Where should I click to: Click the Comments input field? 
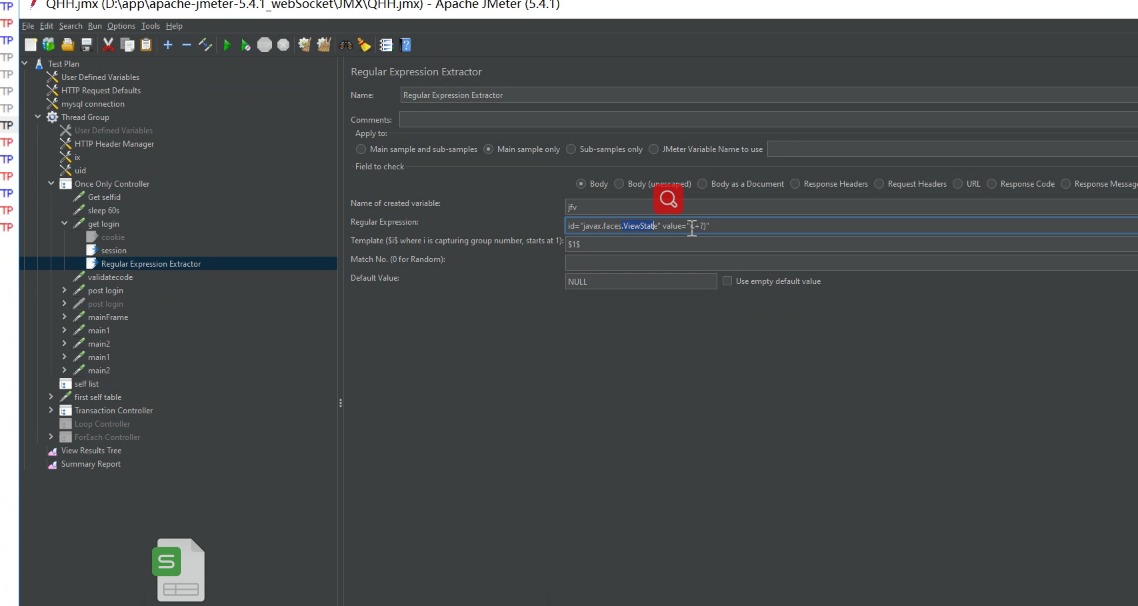coord(768,120)
